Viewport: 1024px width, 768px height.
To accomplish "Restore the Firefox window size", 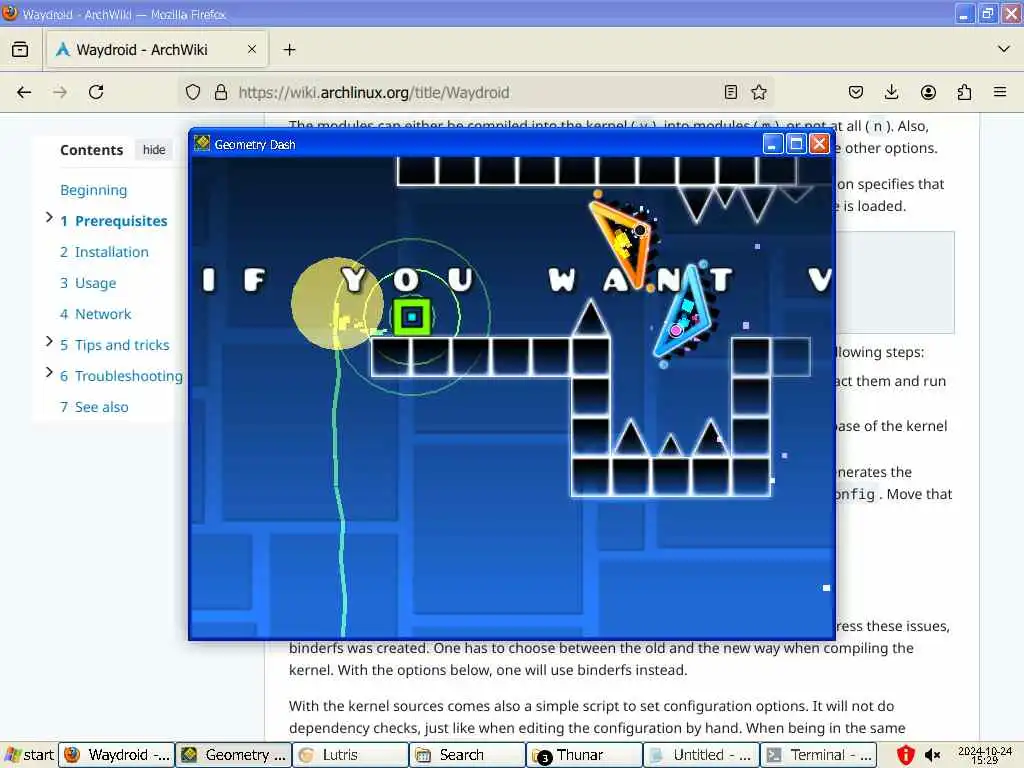I will 987,14.
